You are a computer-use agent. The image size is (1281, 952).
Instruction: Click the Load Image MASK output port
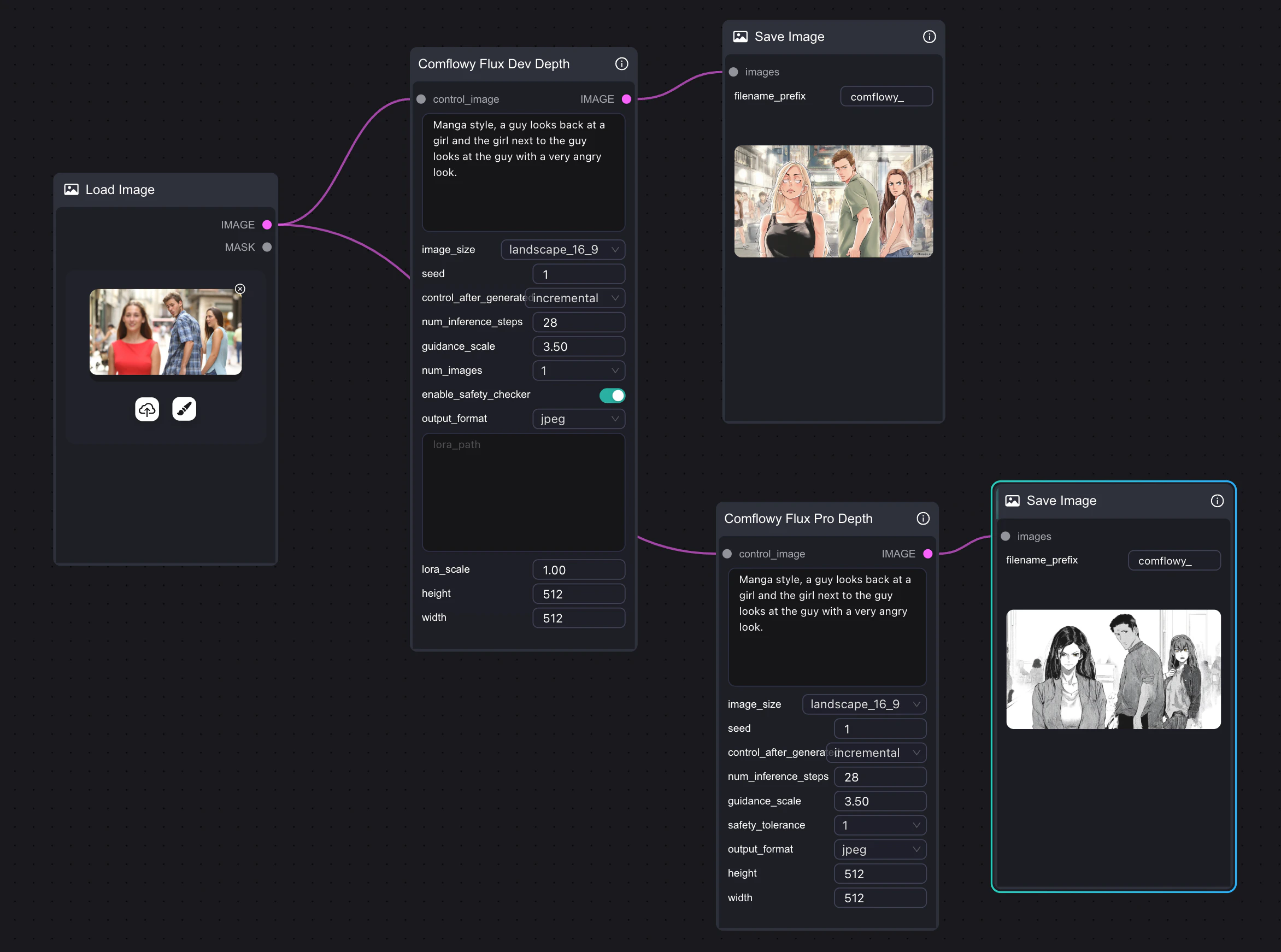(x=267, y=247)
